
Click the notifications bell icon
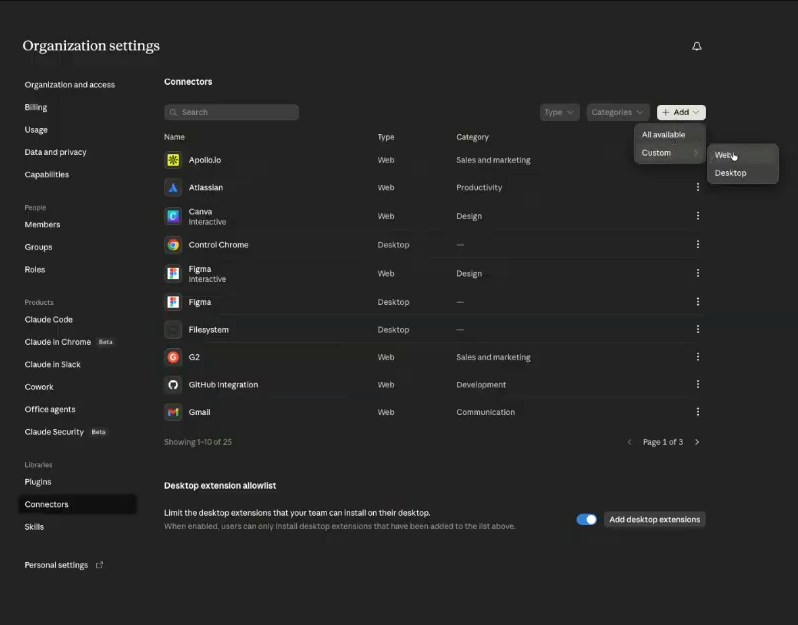[x=697, y=46]
